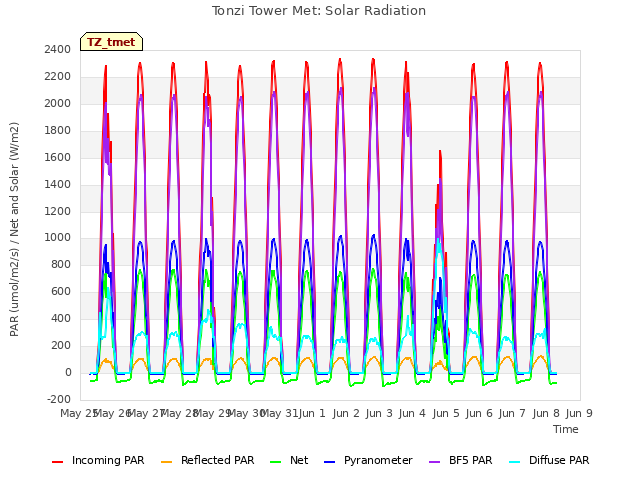
Task: Click the 1200 y-axis tick label
Action: (58, 211)
